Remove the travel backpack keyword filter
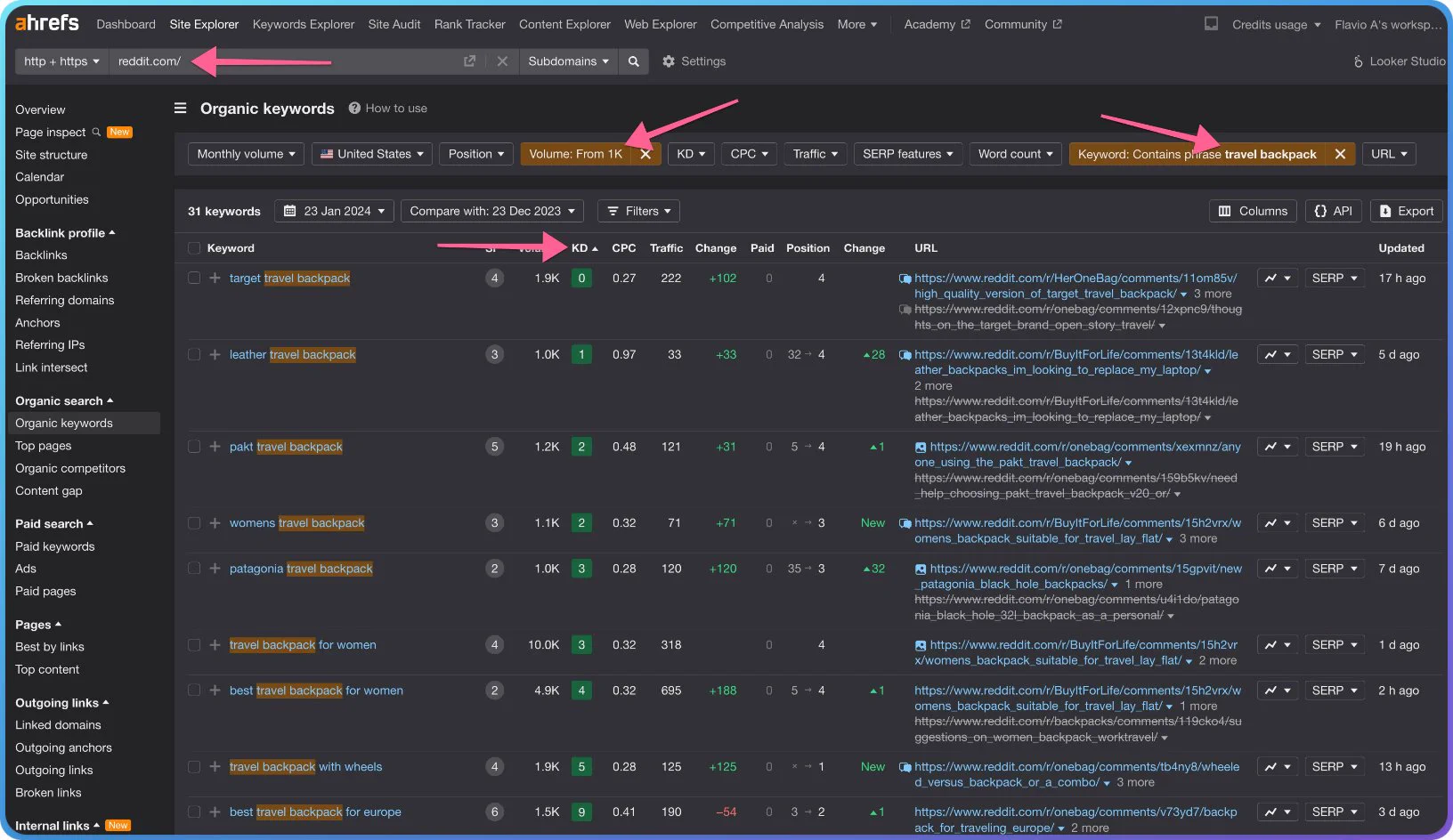This screenshot has height=840, width=1453. pos(1340,154)
